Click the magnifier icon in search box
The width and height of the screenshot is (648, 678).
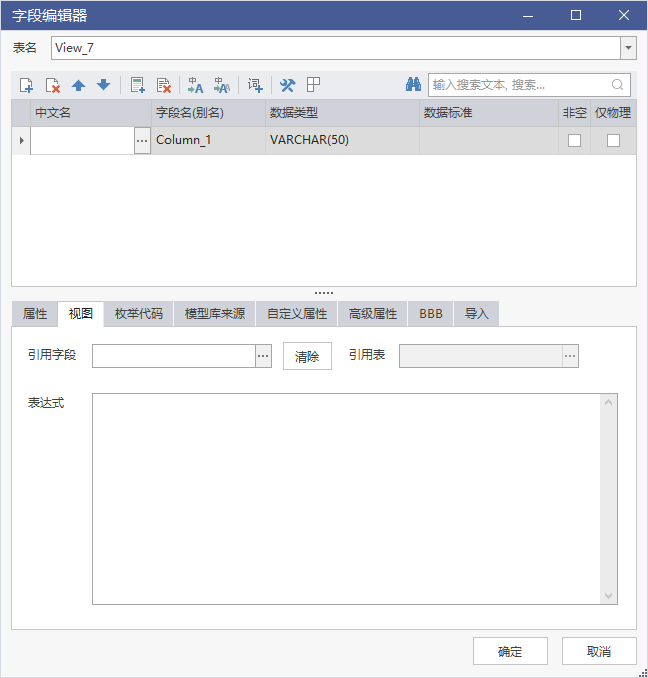click(x=617, y=84)
